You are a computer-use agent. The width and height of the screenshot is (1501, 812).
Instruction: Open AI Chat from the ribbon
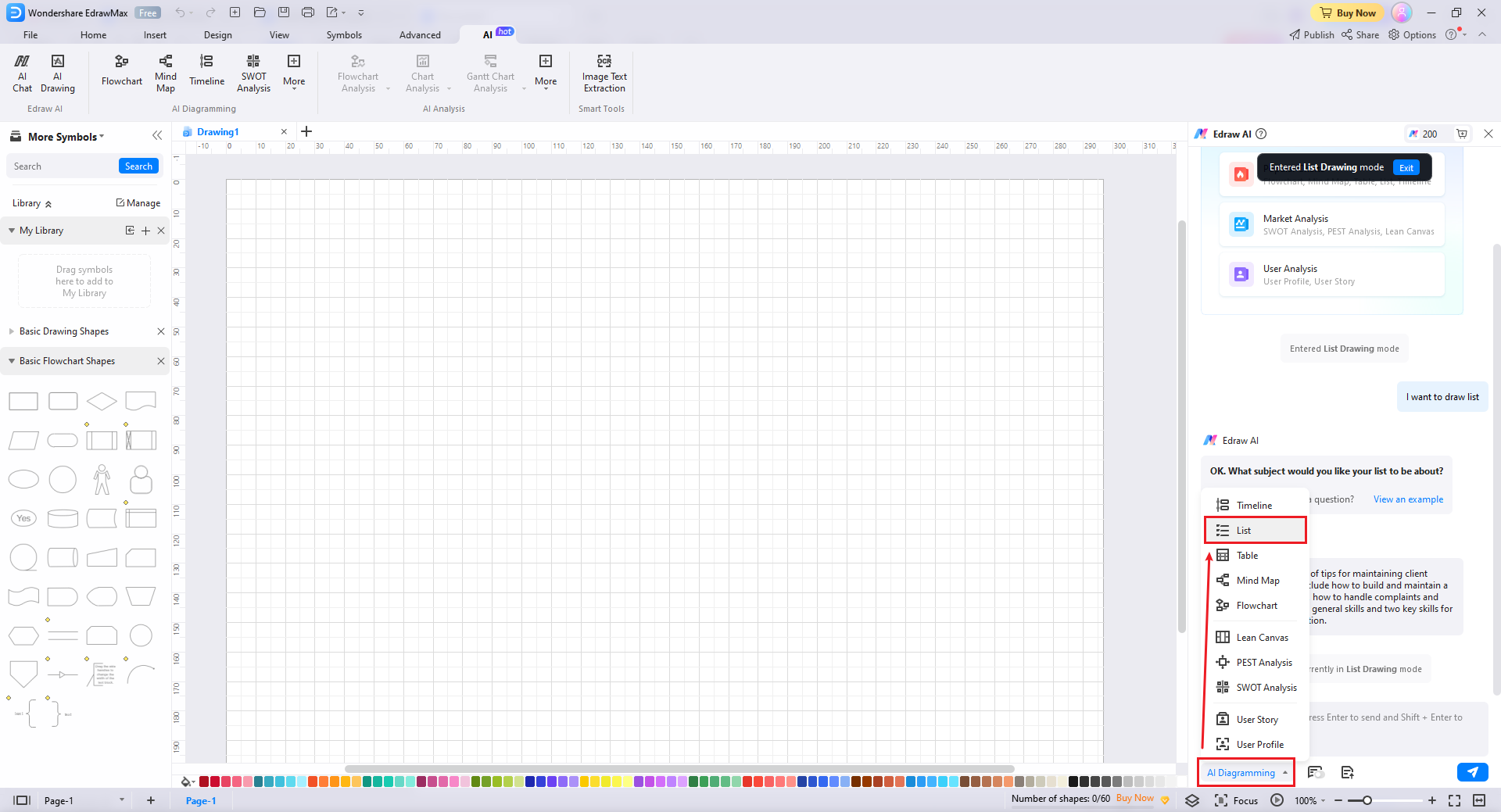tap(22, 73)
